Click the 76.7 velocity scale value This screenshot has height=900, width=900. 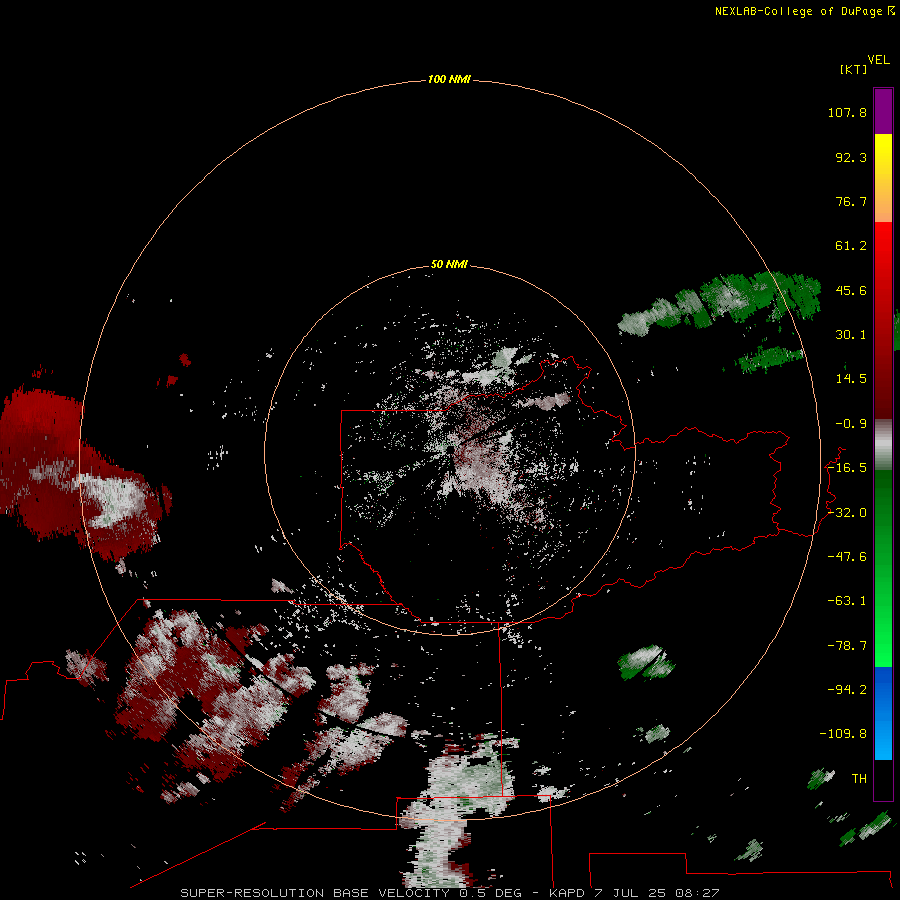click(851, 201)
